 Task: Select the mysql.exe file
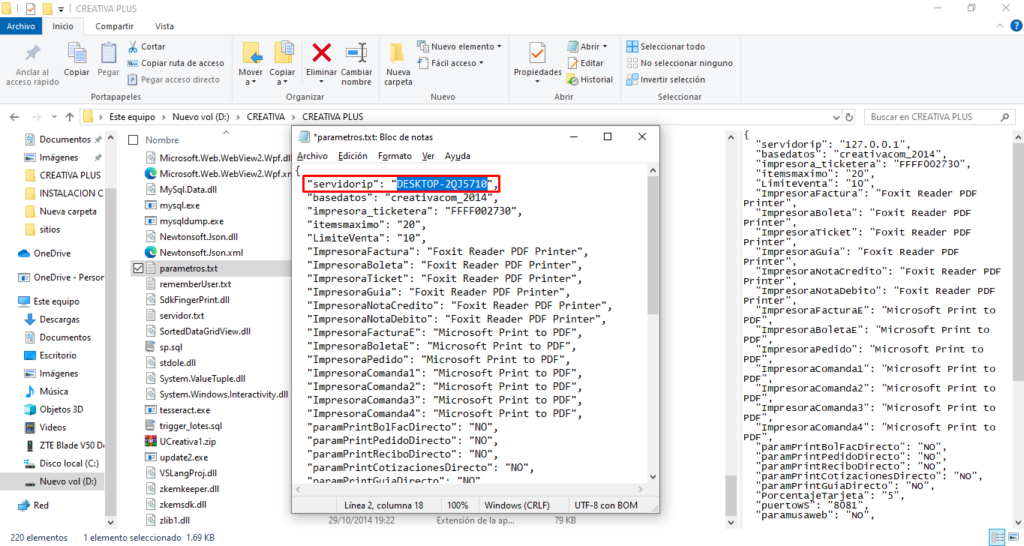(x=180, y=205)
